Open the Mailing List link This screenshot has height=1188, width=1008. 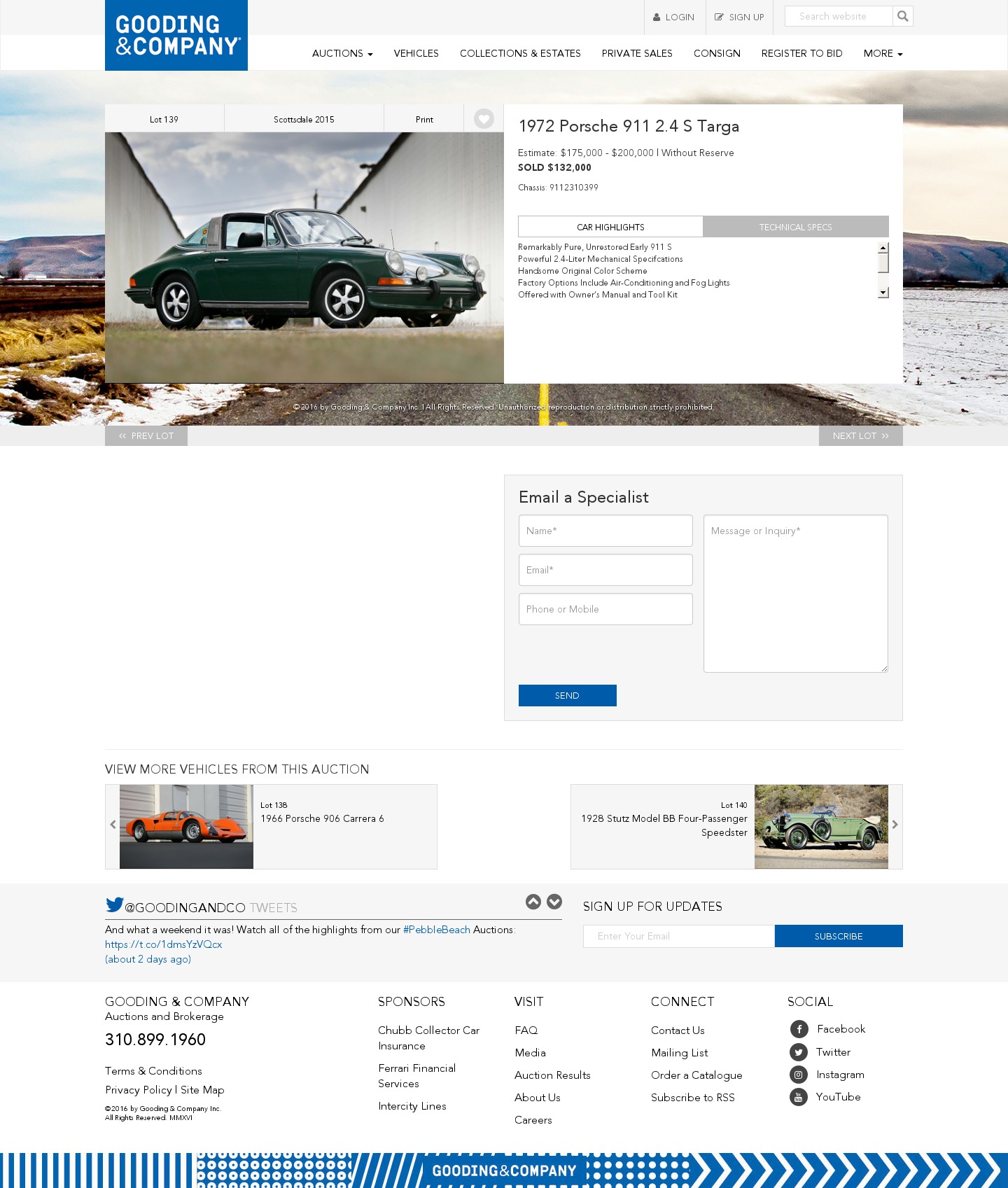(x=680, y=1053)
